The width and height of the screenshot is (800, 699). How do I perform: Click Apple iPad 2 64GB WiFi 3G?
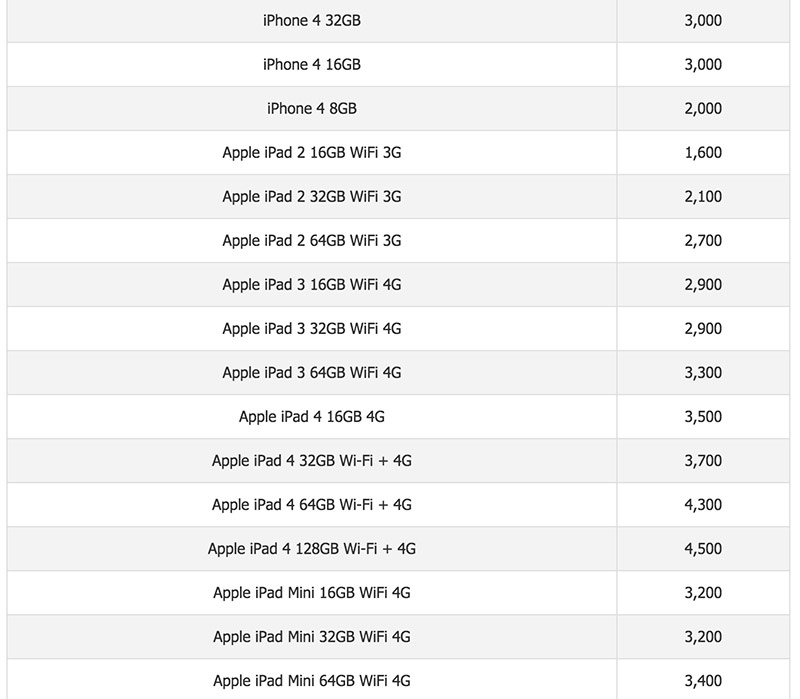(311, 241)
